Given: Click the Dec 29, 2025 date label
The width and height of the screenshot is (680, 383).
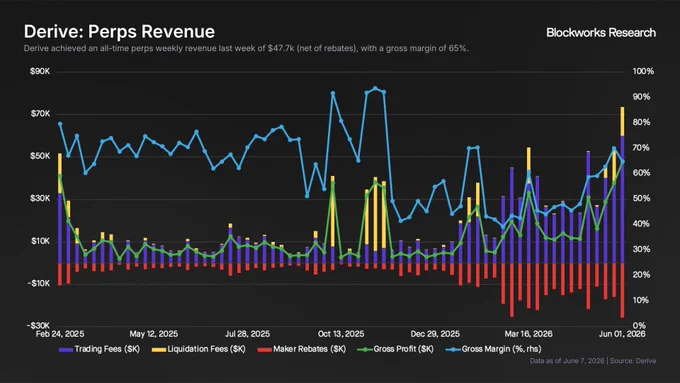Looking at the screenshot, I should coord(435,334).
